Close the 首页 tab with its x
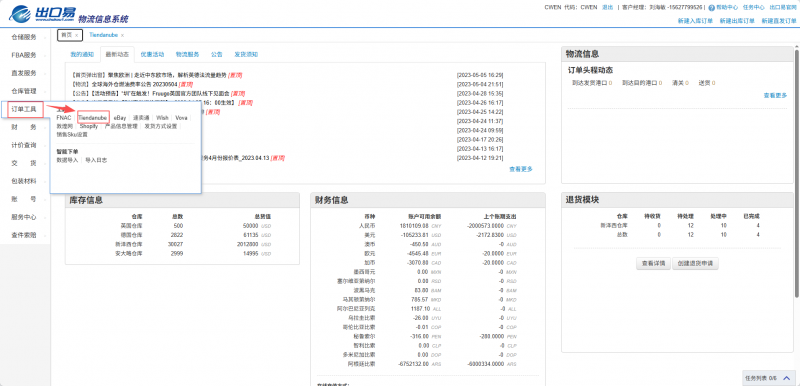The image size is (800, 386). (76, 35)
